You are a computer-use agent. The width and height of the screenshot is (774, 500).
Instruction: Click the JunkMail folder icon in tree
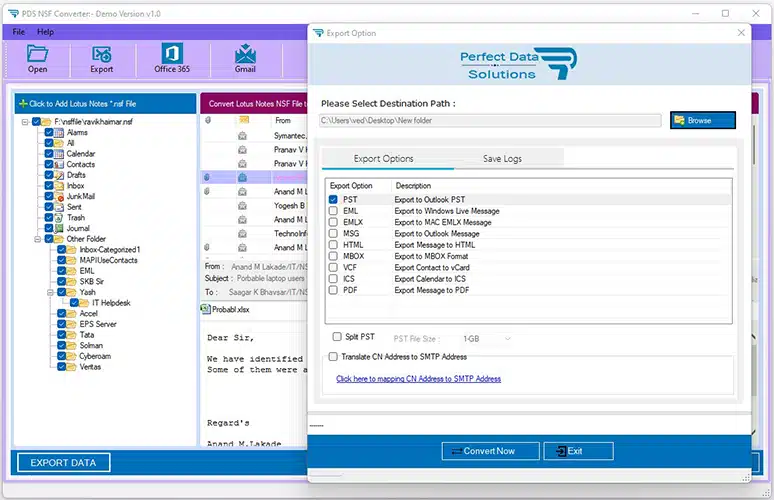pos(59,196)
